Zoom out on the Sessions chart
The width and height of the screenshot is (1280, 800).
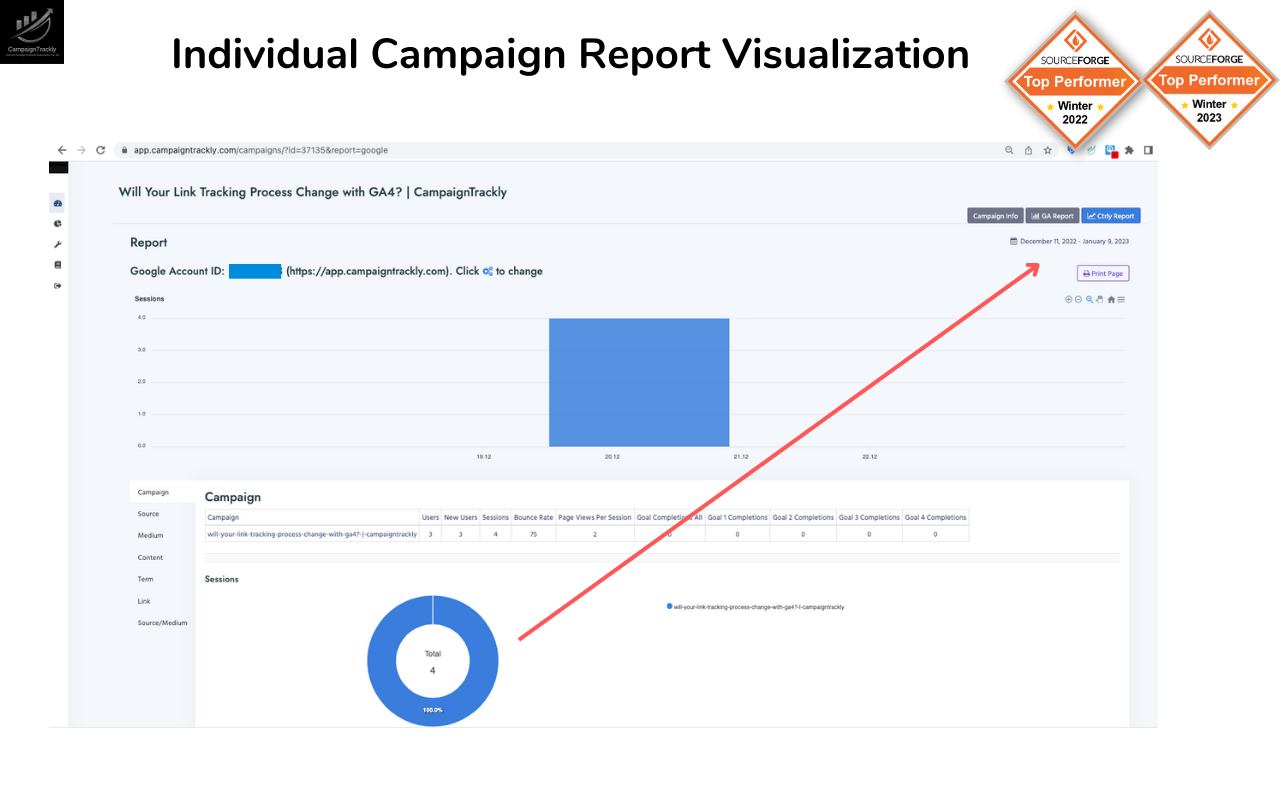click(x=1078, y=299)
